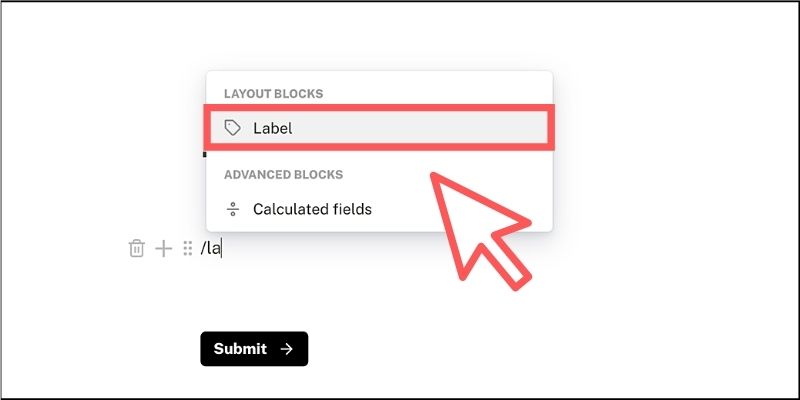
Task: Click blank area right of Submit button
Action: tap(500, 349)
